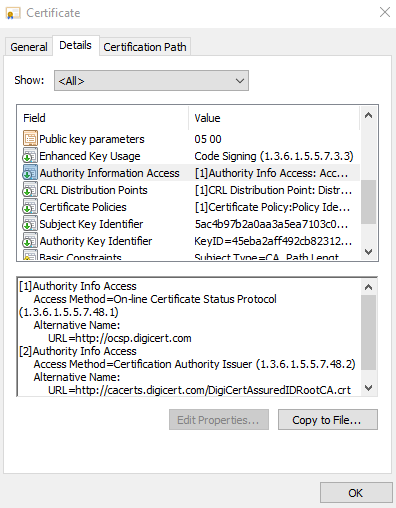This screenshot has height=508, width=396.
Task: Click the 5ac4b97b2a0aa3a5ea7103c0... value
Action: point(271,224)
